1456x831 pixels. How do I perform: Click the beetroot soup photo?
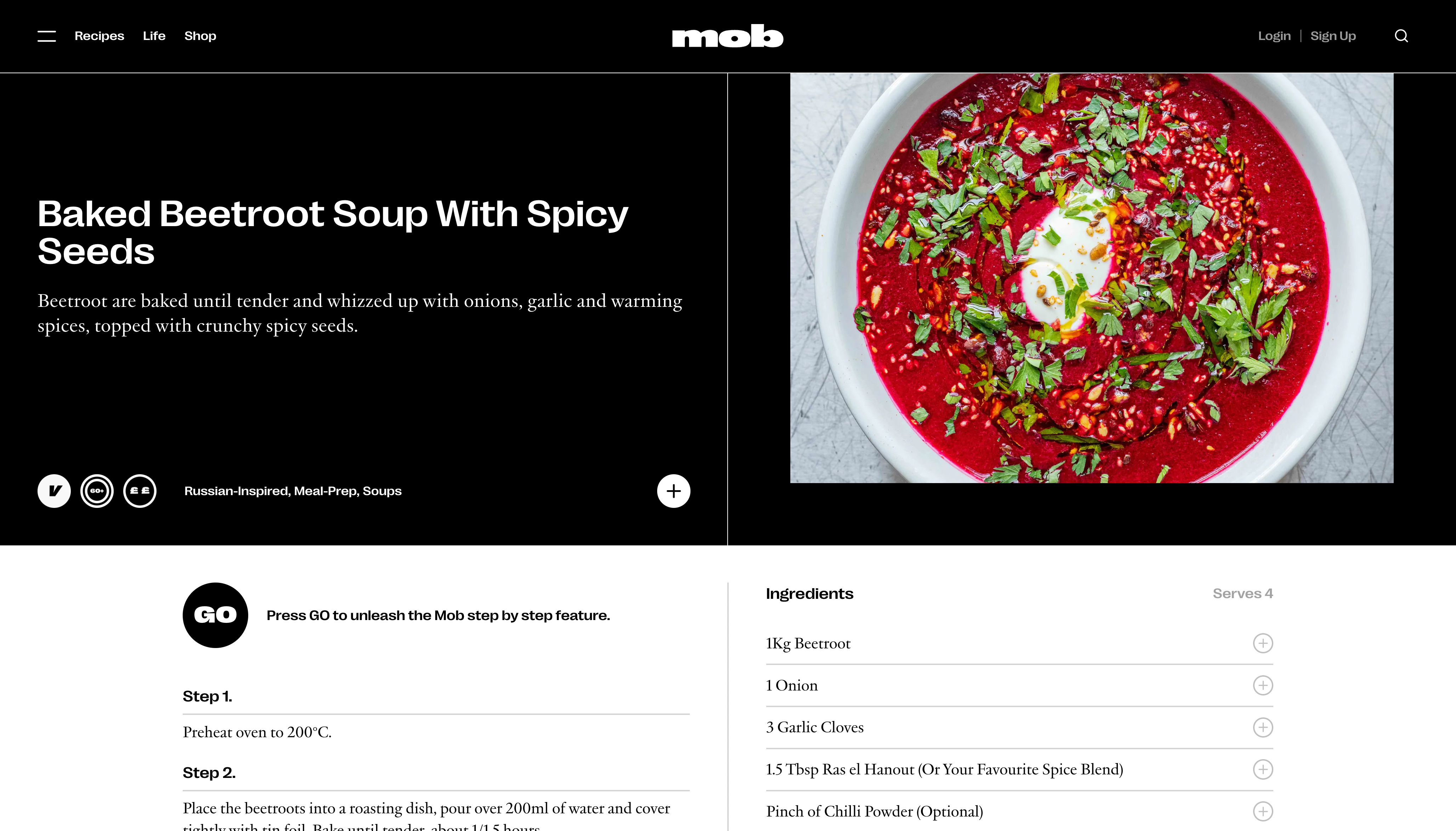coord(1092,278)
